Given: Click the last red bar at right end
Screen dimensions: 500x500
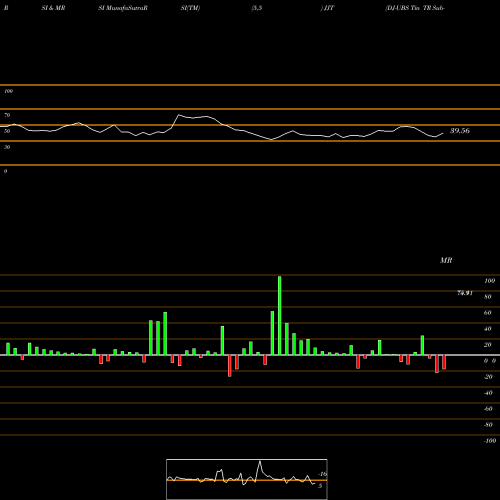Looking at the screenshot, I should [x=444, y=362].
